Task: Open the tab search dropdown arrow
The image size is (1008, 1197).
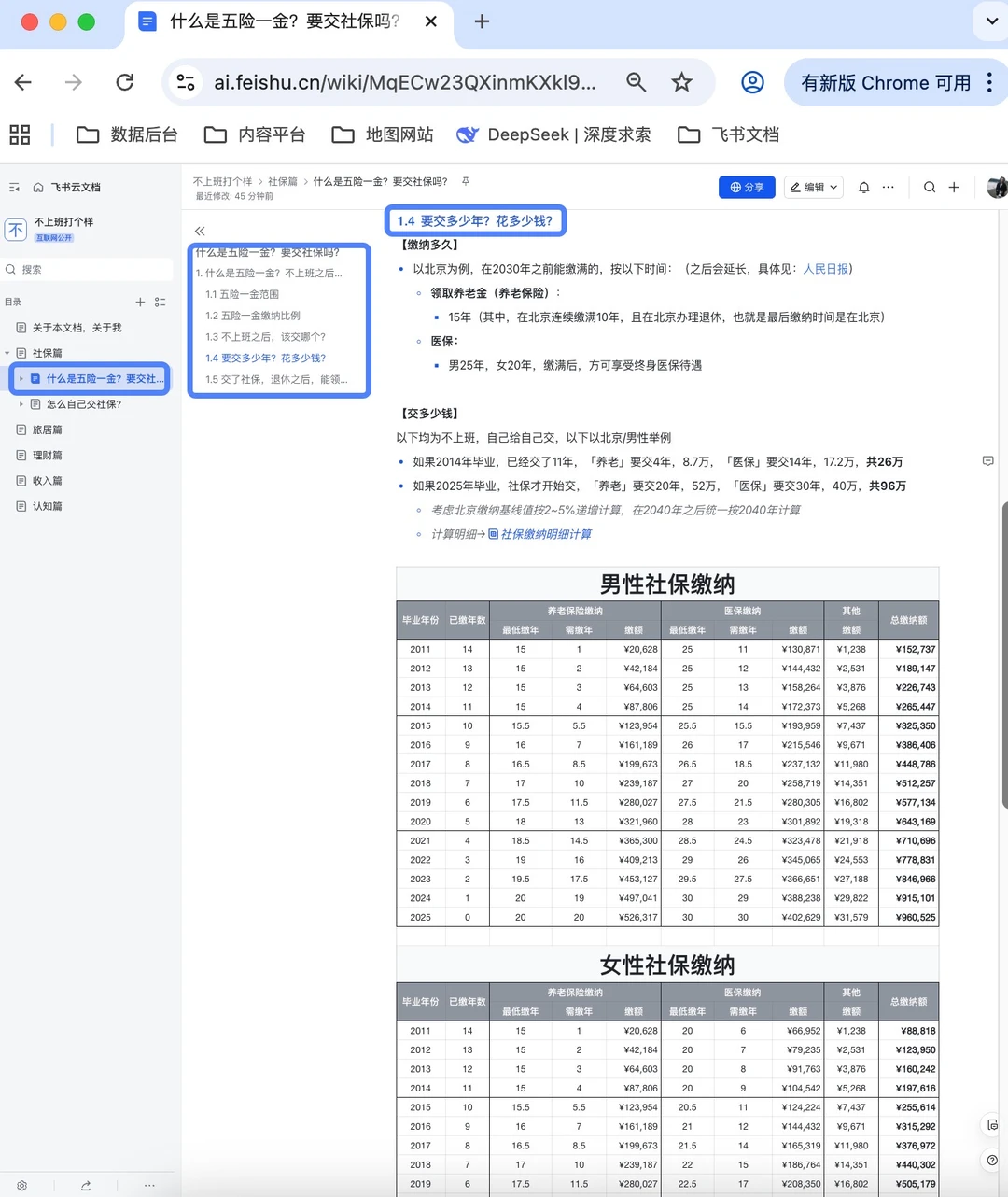Action: point(990,21)
